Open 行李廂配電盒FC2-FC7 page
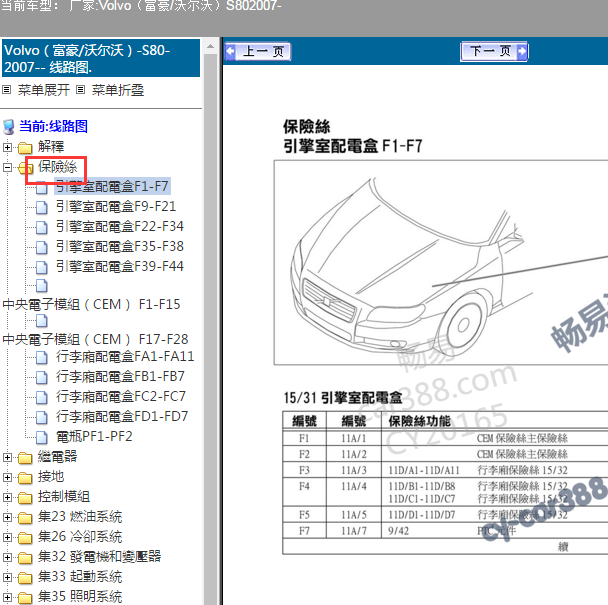The image size is (608, 605). pyautogui.click(x=121, y=396)
